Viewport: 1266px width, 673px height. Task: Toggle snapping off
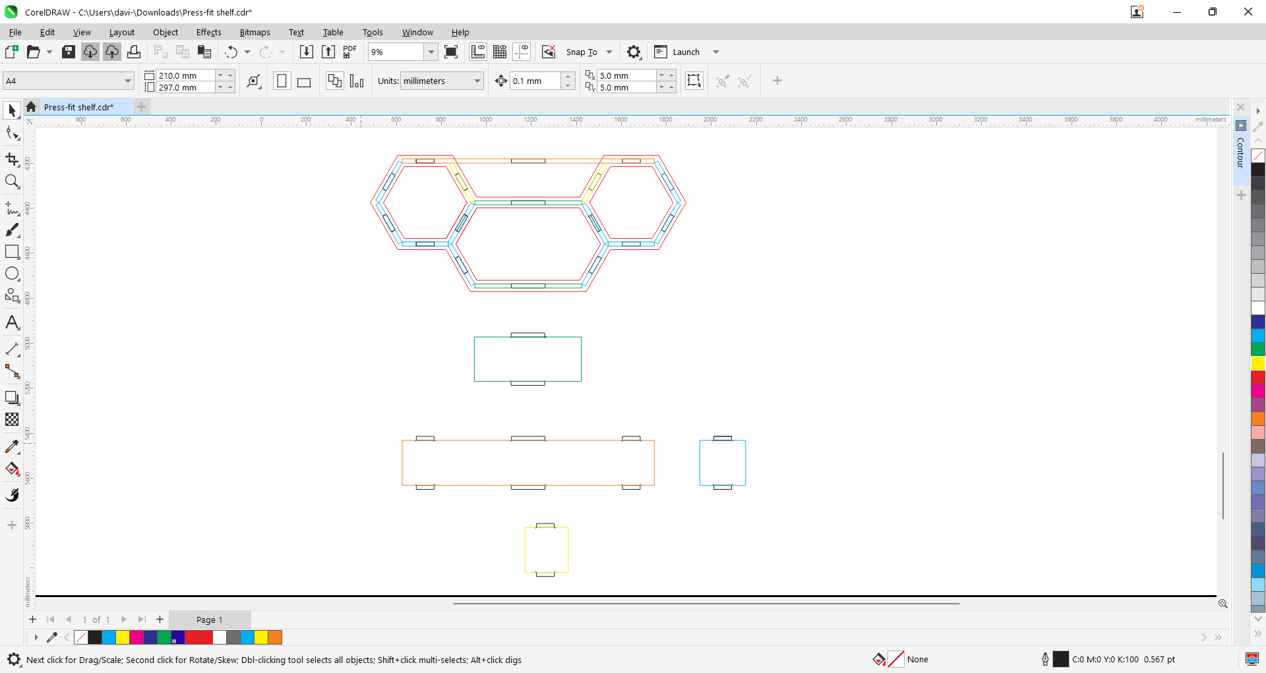548,52
